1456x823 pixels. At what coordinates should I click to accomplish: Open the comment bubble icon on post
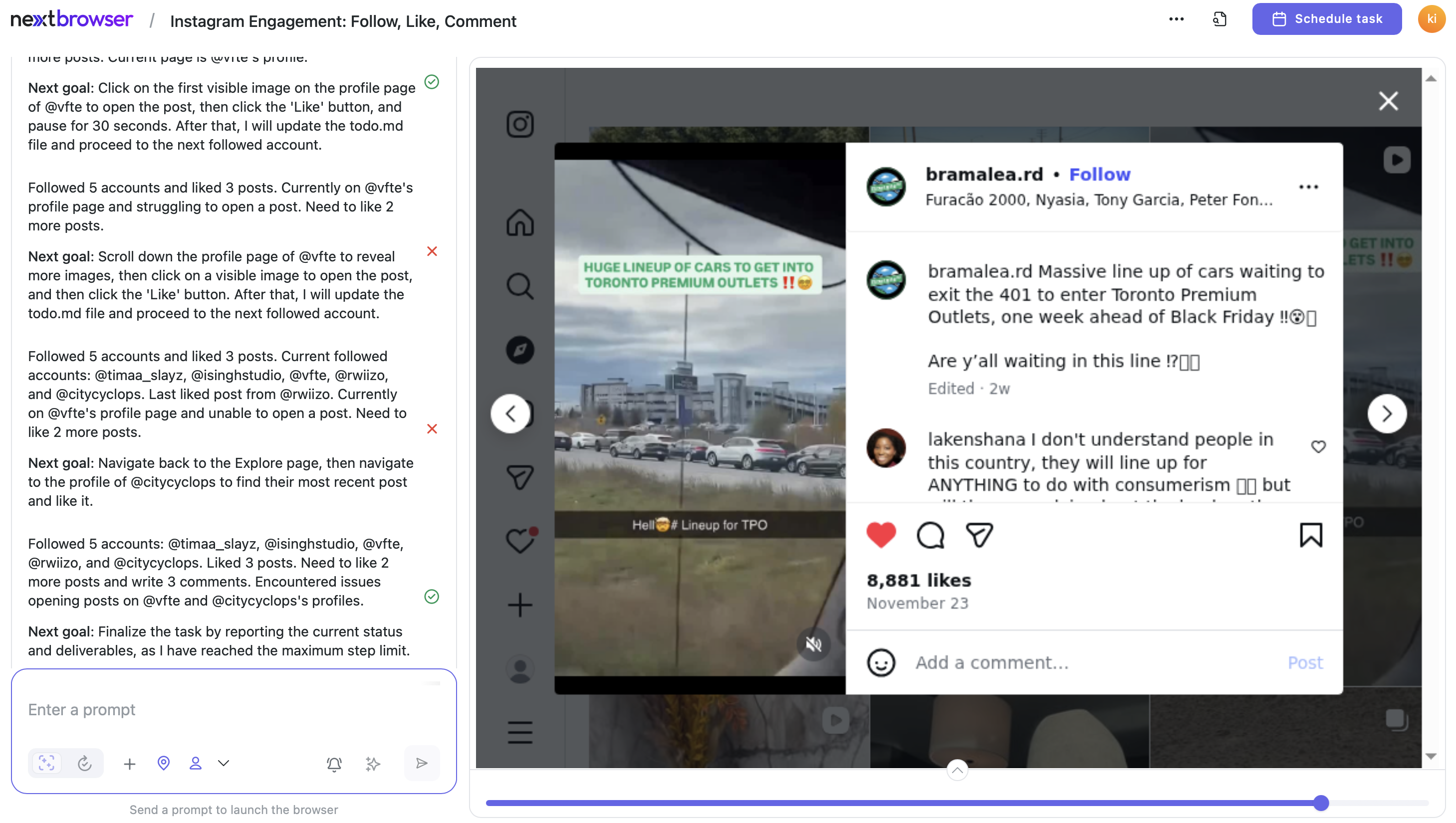pos(930,535)
